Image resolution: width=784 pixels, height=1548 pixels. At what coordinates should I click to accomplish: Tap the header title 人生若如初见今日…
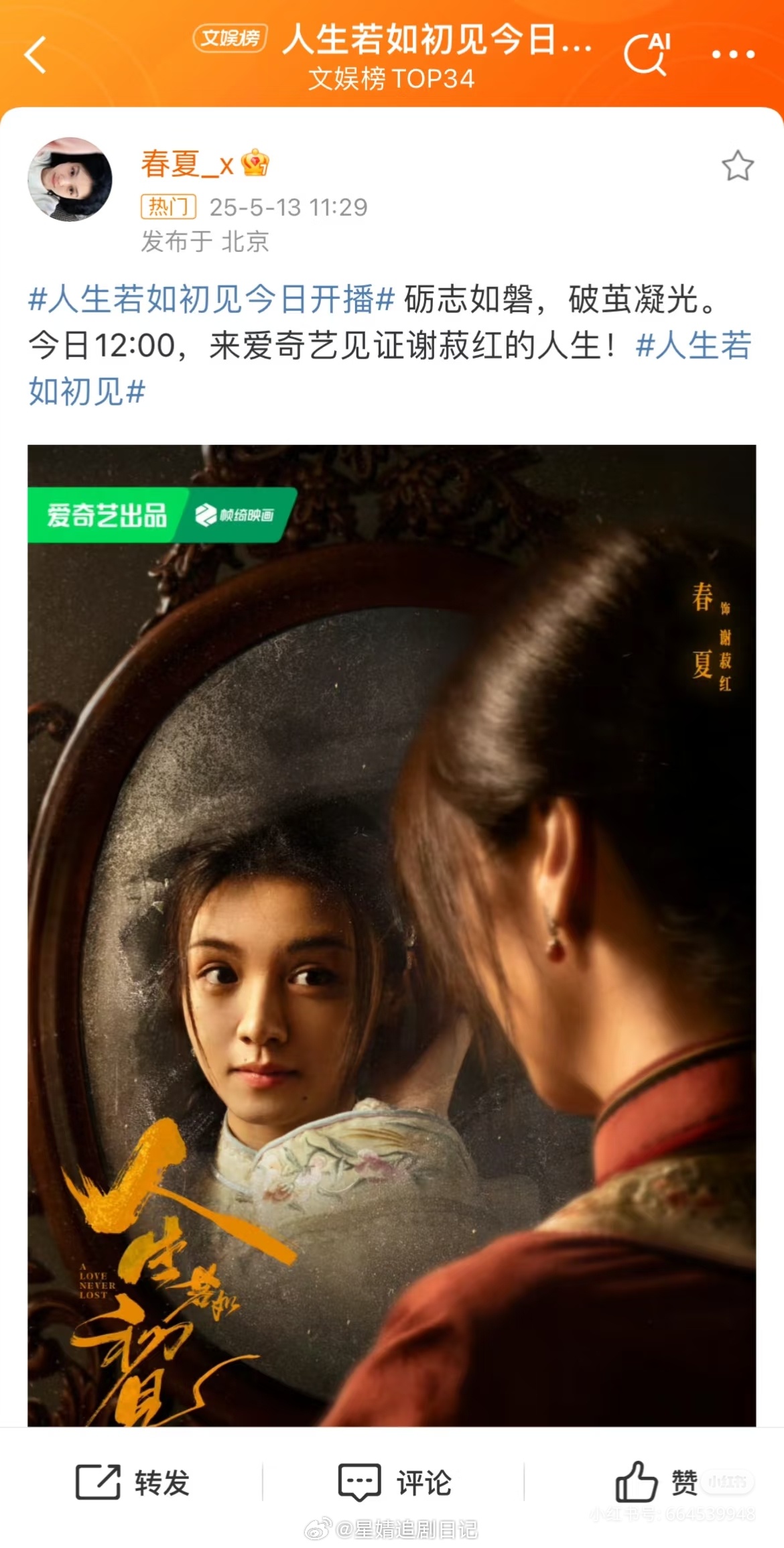click(438, 39)
